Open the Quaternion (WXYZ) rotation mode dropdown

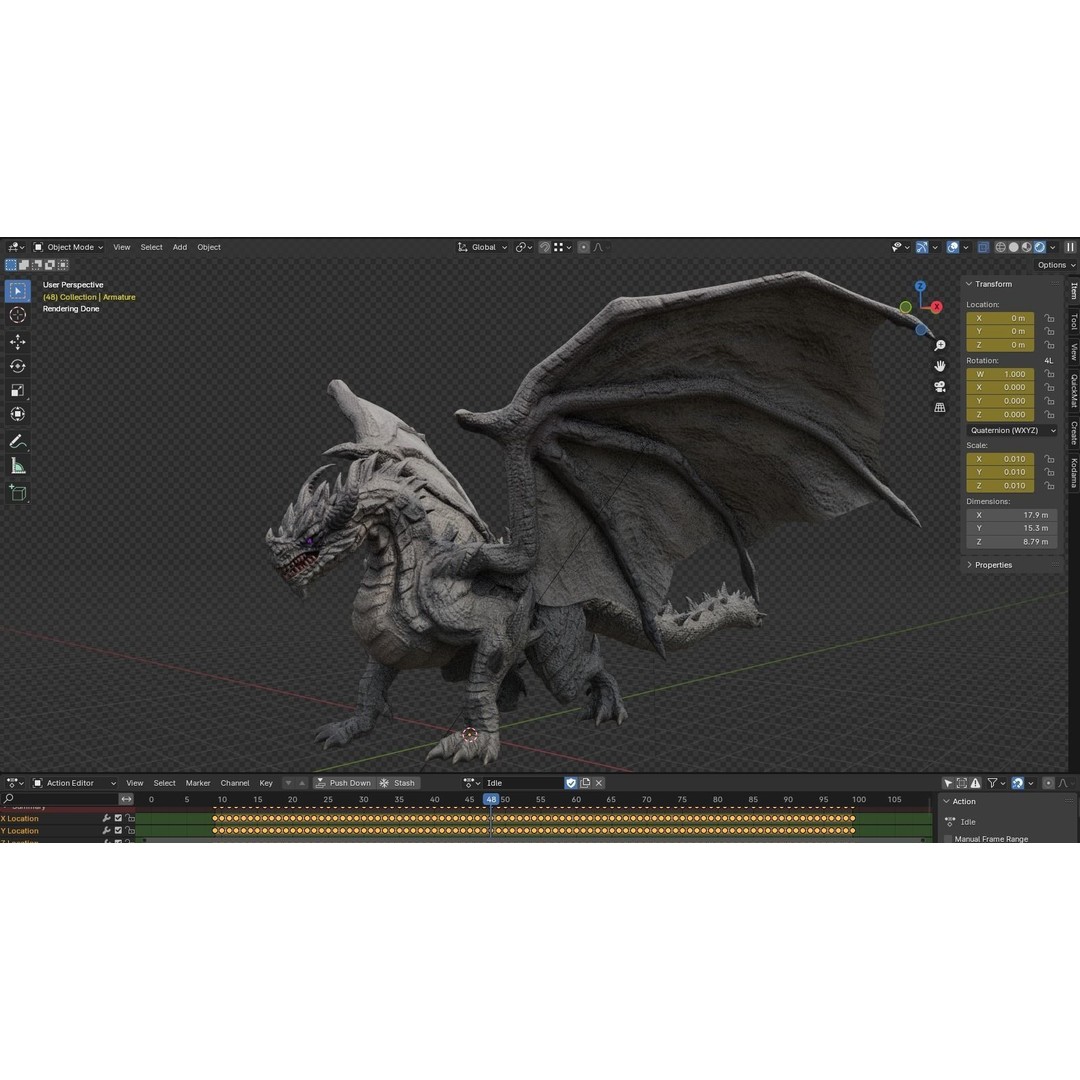1012,430
